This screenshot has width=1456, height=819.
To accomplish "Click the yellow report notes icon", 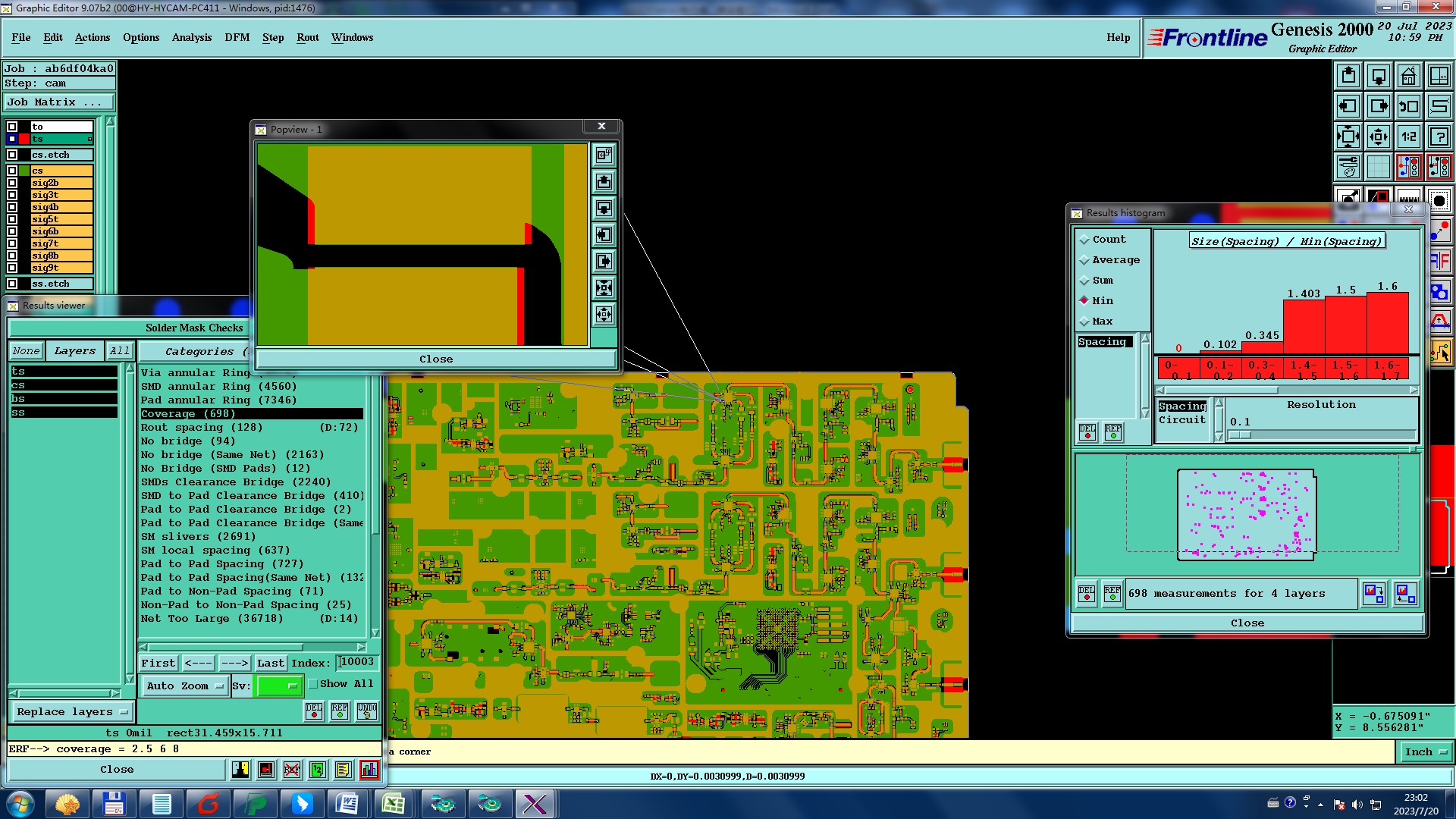I will click(x=343, y=770).
